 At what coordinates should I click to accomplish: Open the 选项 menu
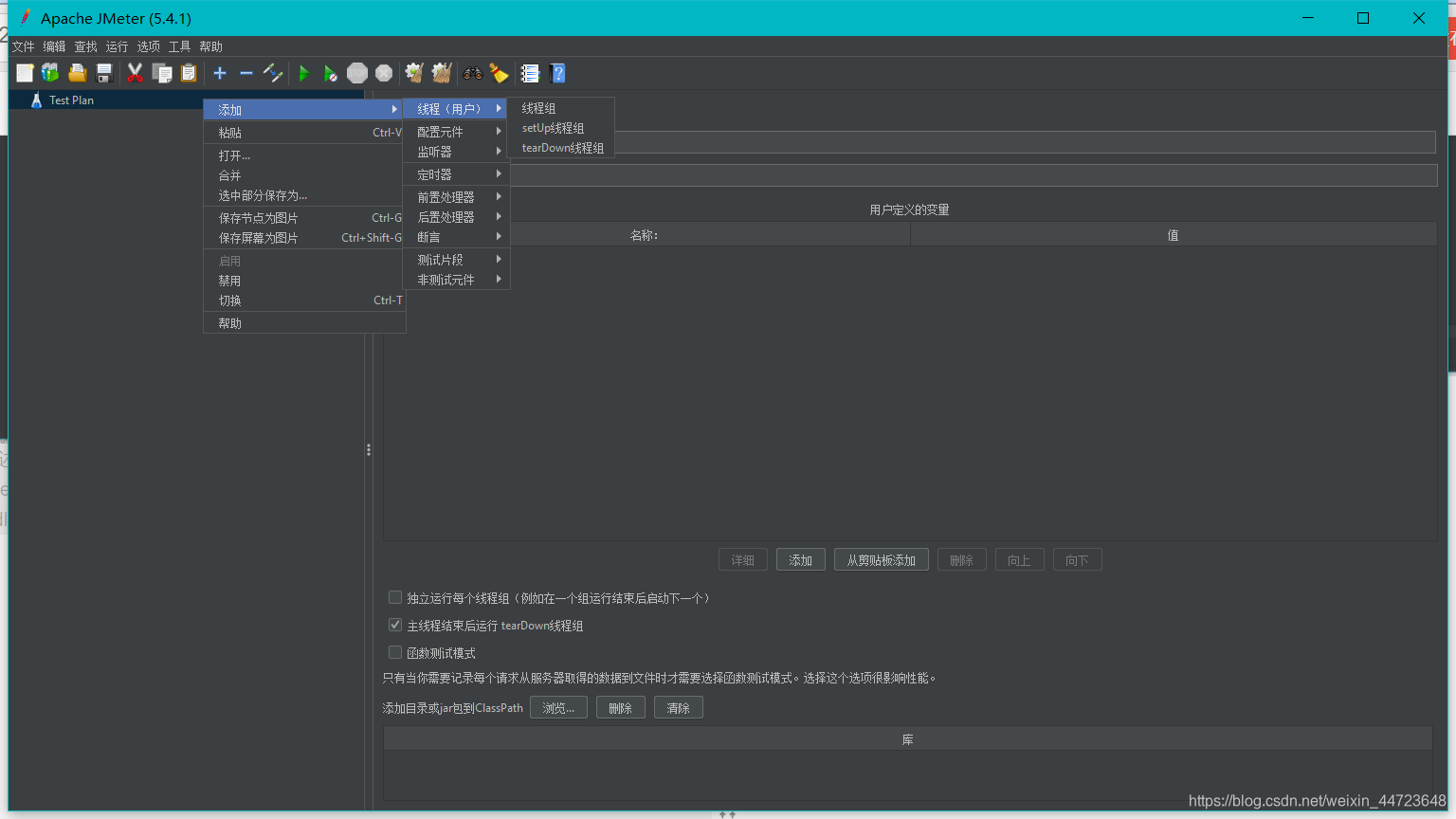click(148, 46)
